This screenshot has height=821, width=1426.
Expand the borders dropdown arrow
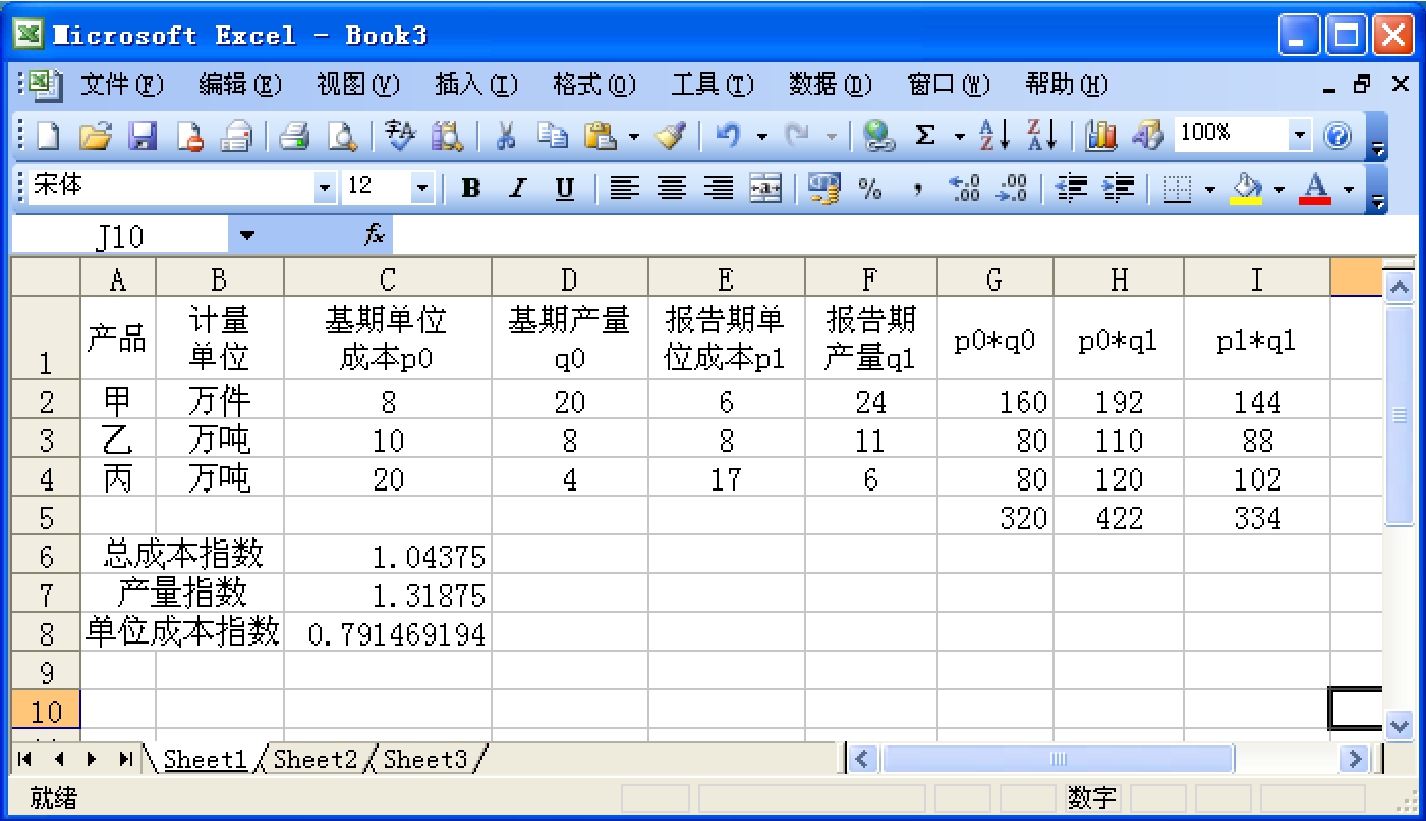pyautogui.click(x=1210, y=187)
